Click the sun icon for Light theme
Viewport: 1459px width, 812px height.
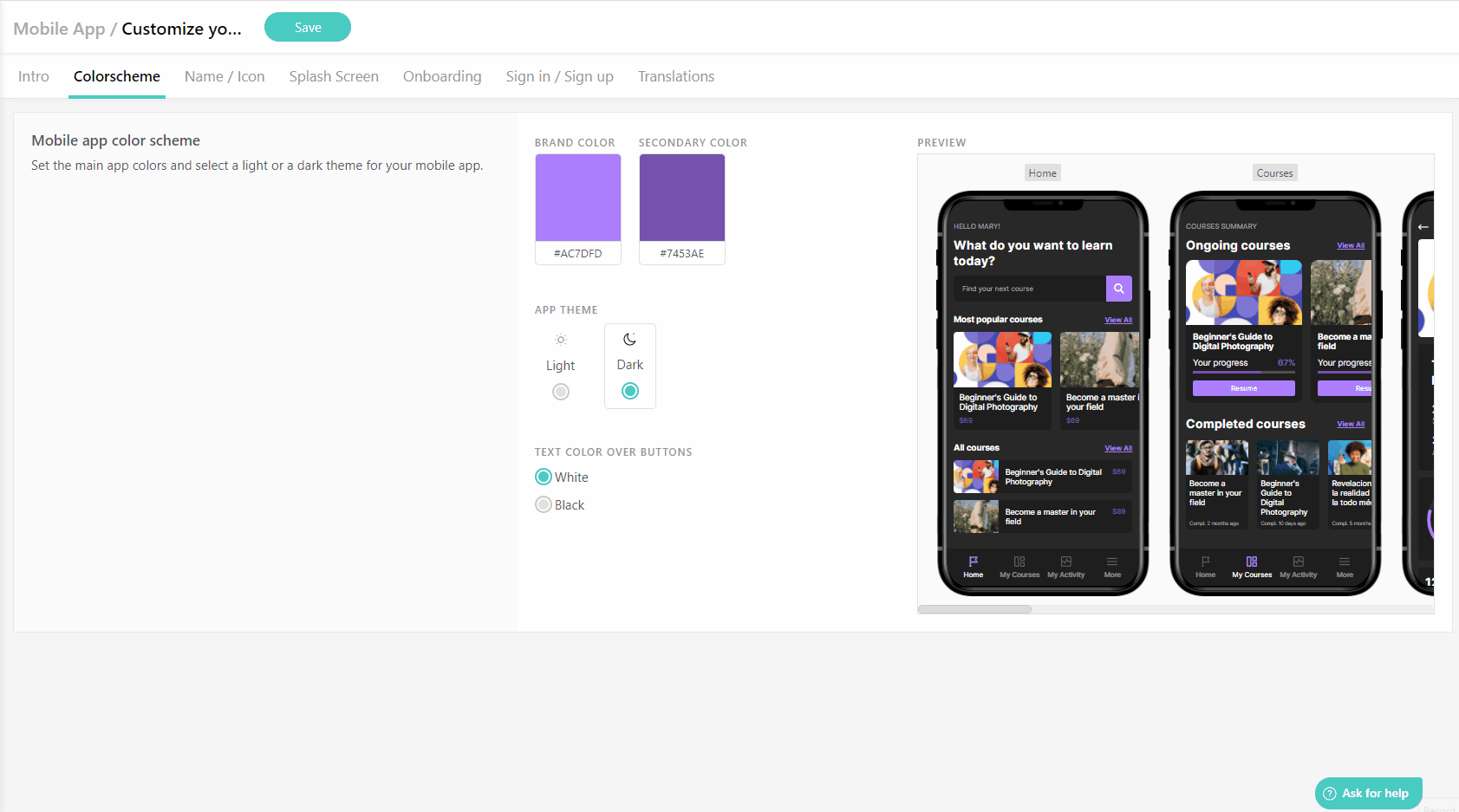pyautogui.click(x=561, y=340)
